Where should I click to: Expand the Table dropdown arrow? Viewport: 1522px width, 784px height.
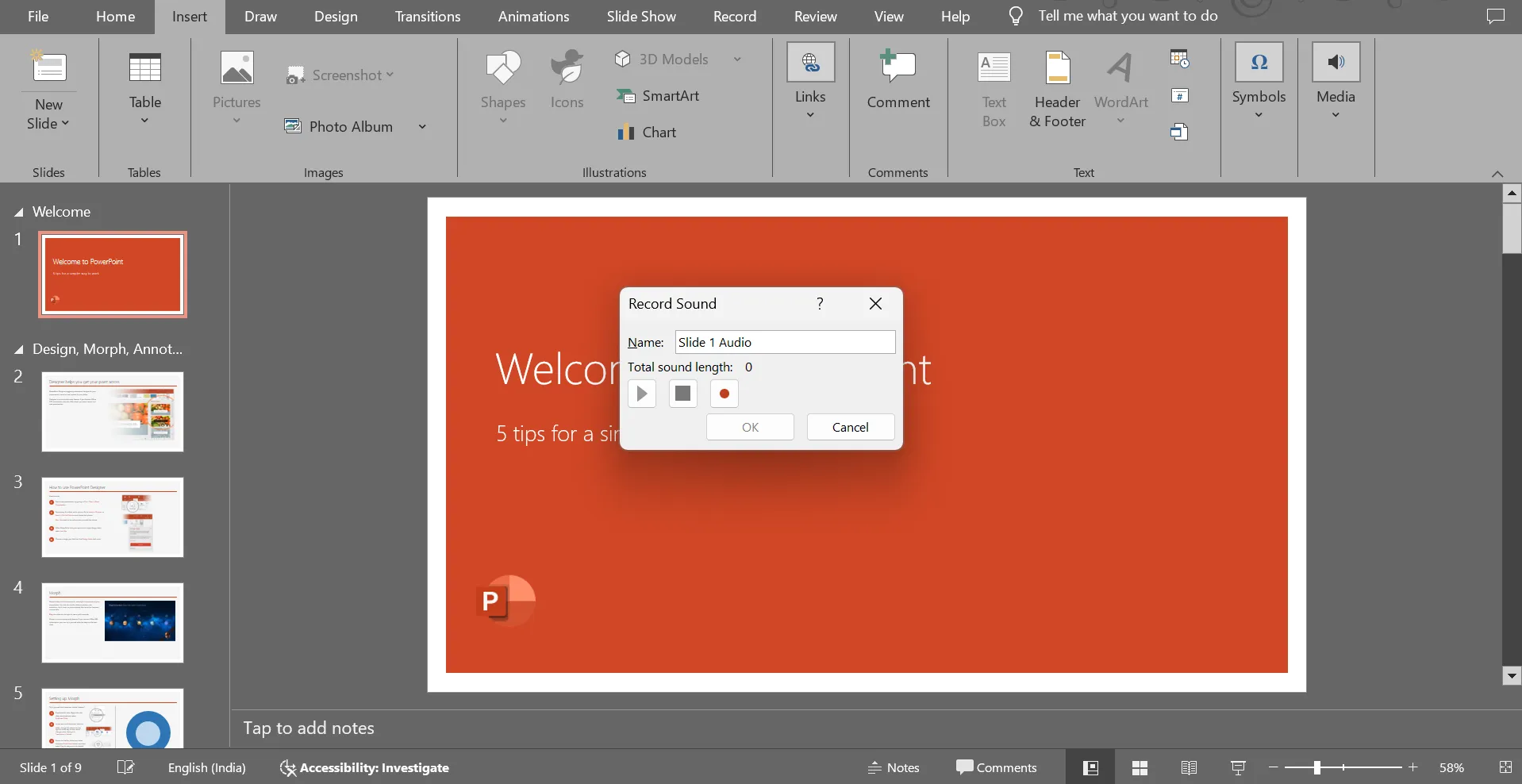tap(144, 121)
